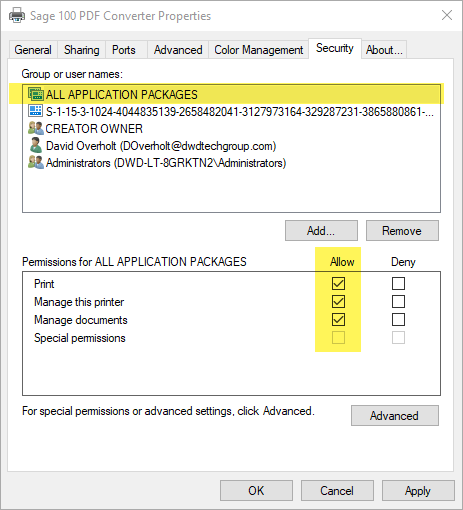Click the Print permission label
The height and width of the screenshot is (510, 463).
[x=44, y=284]
